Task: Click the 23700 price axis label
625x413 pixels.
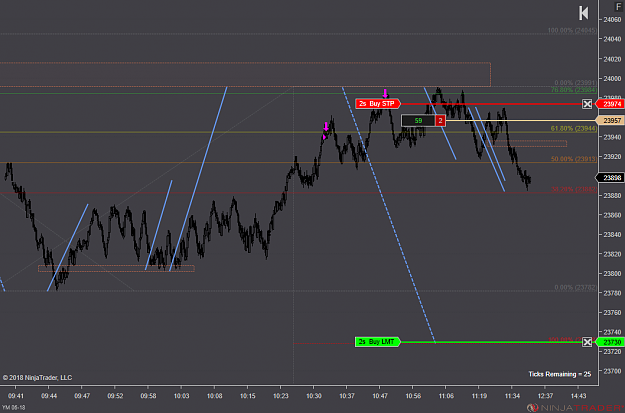Action: point(612,371)
